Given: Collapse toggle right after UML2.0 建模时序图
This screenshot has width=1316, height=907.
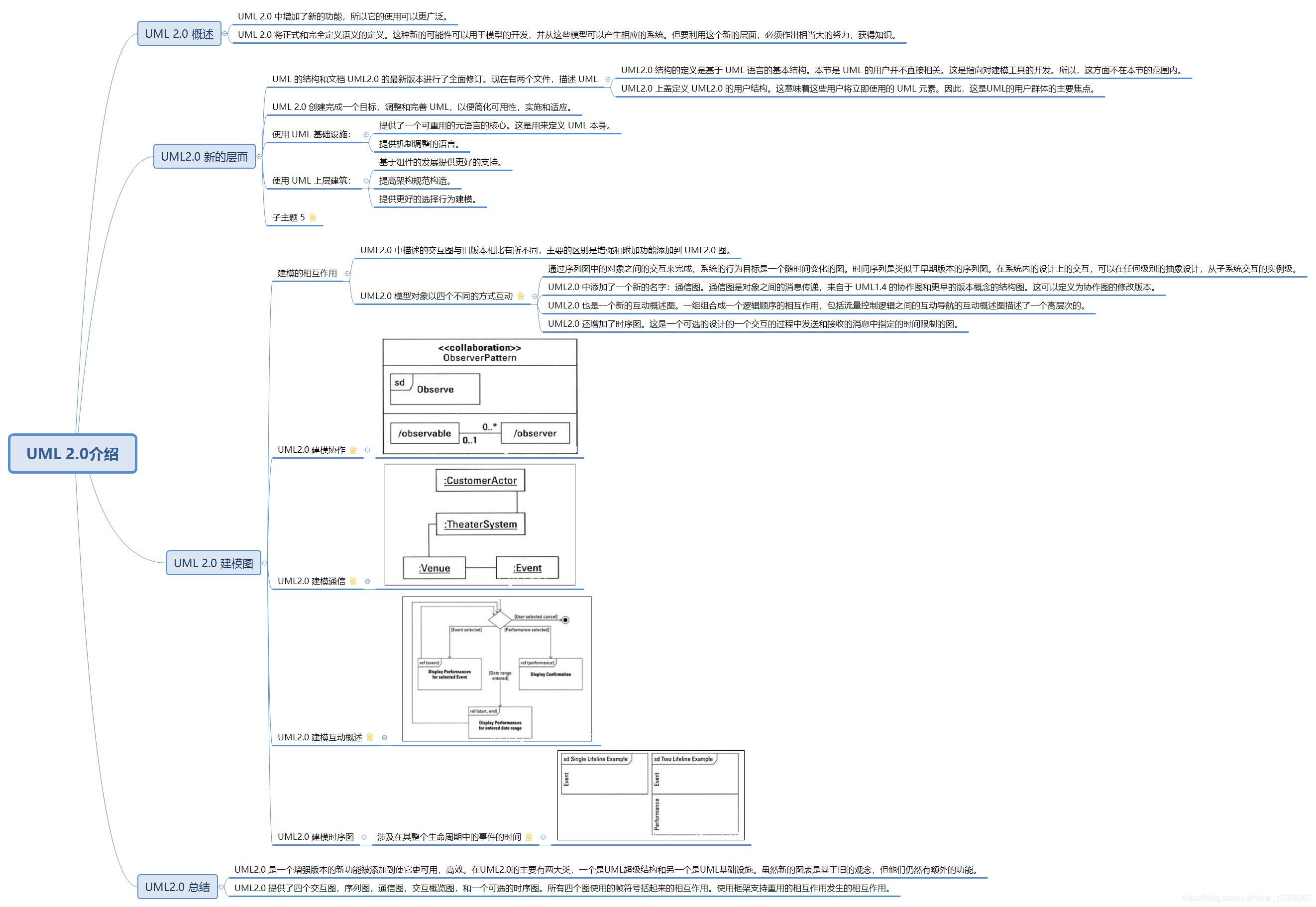Looking at the screenshot, I should 364,838.
